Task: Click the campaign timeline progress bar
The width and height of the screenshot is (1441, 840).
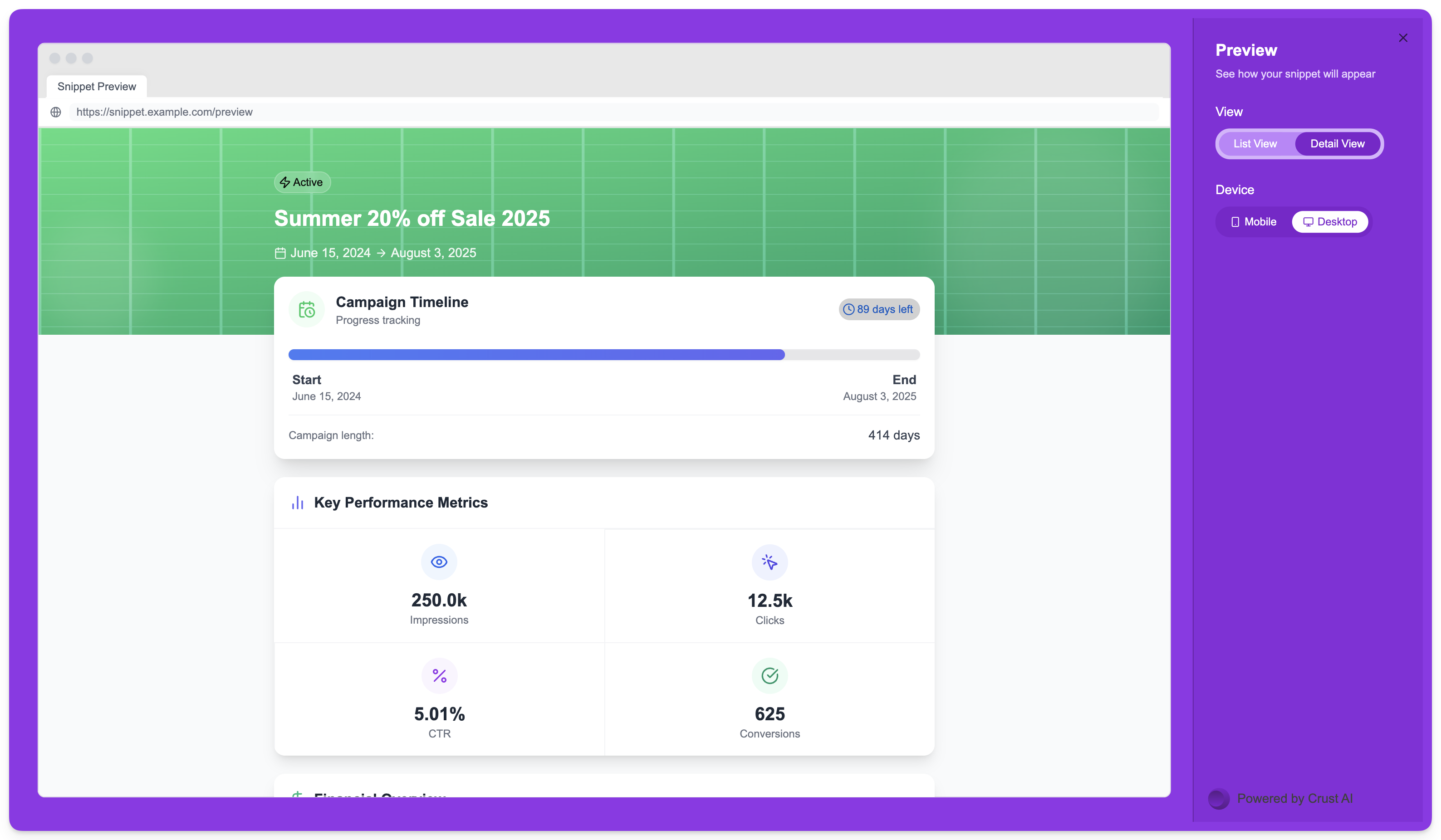Action: tap(603, 355)
